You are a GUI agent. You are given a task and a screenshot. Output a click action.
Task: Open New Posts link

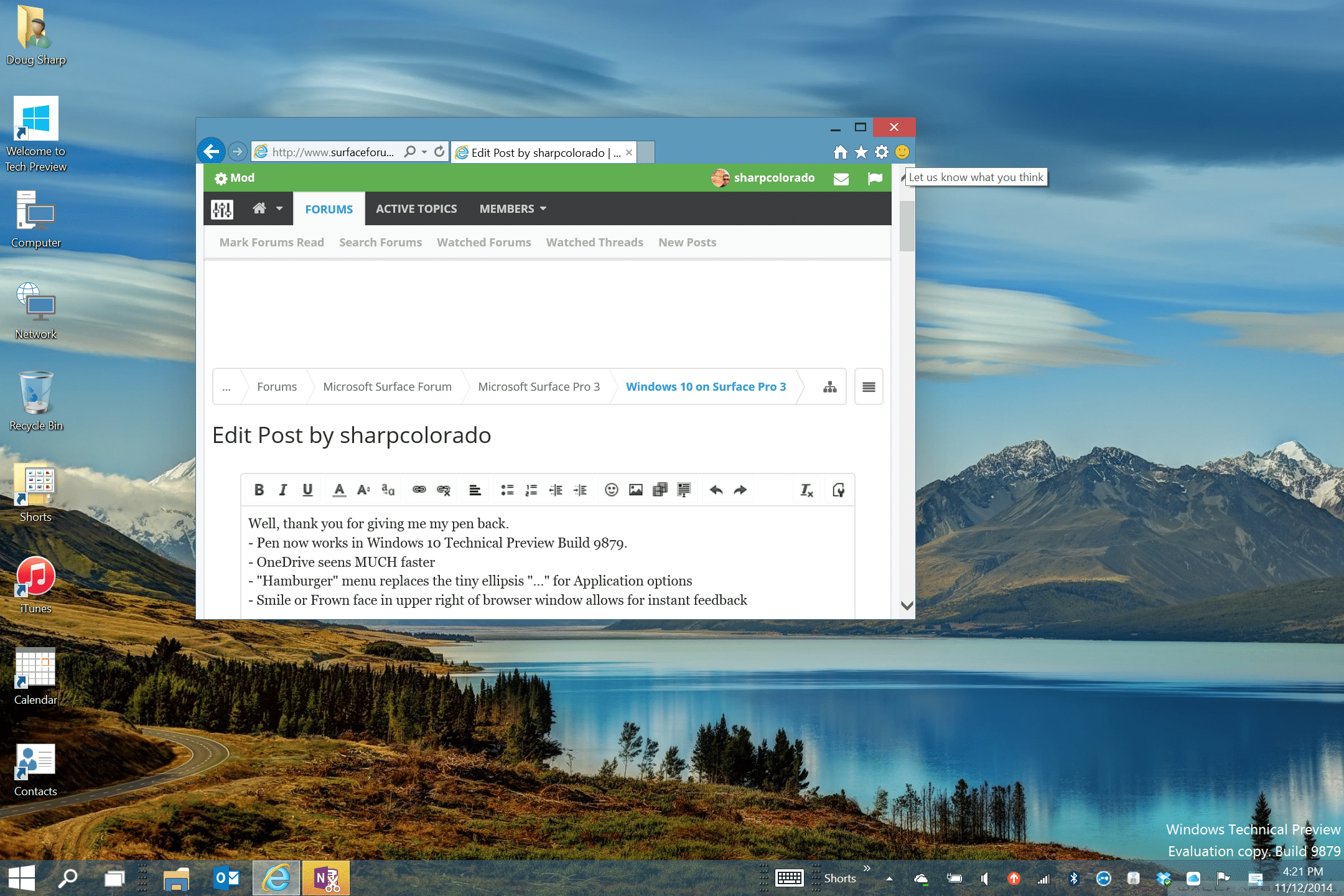click(x=687, y=243)
